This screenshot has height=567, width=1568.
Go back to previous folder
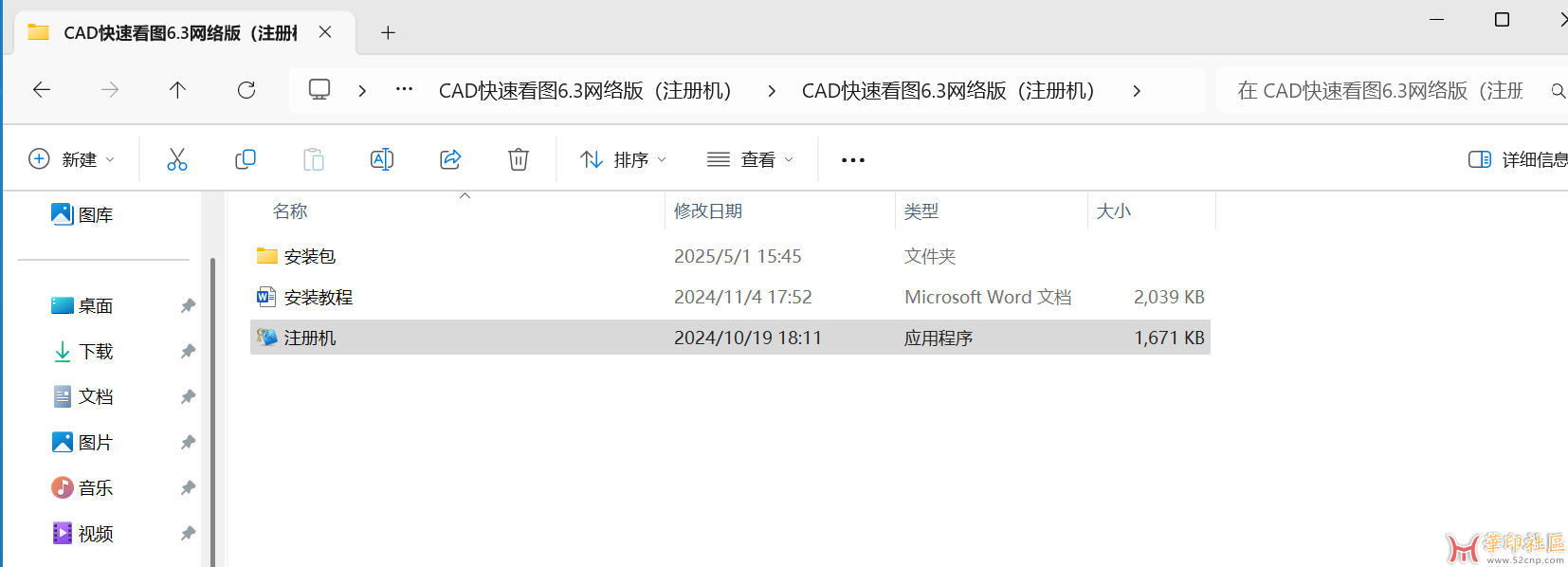coord(42,90)
